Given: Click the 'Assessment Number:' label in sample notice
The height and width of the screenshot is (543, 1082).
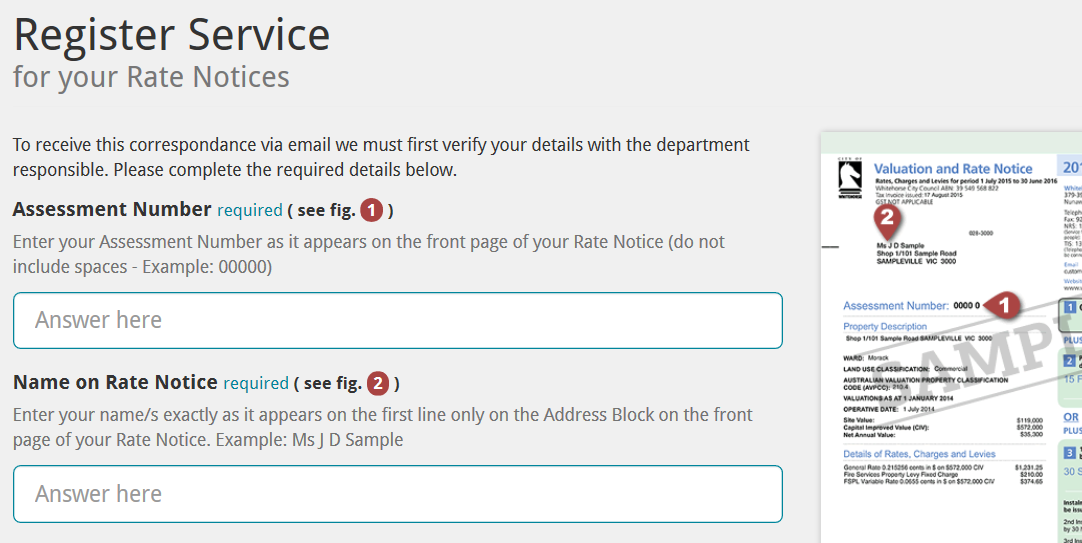Looking at the screenshot, I should [896, 306].
